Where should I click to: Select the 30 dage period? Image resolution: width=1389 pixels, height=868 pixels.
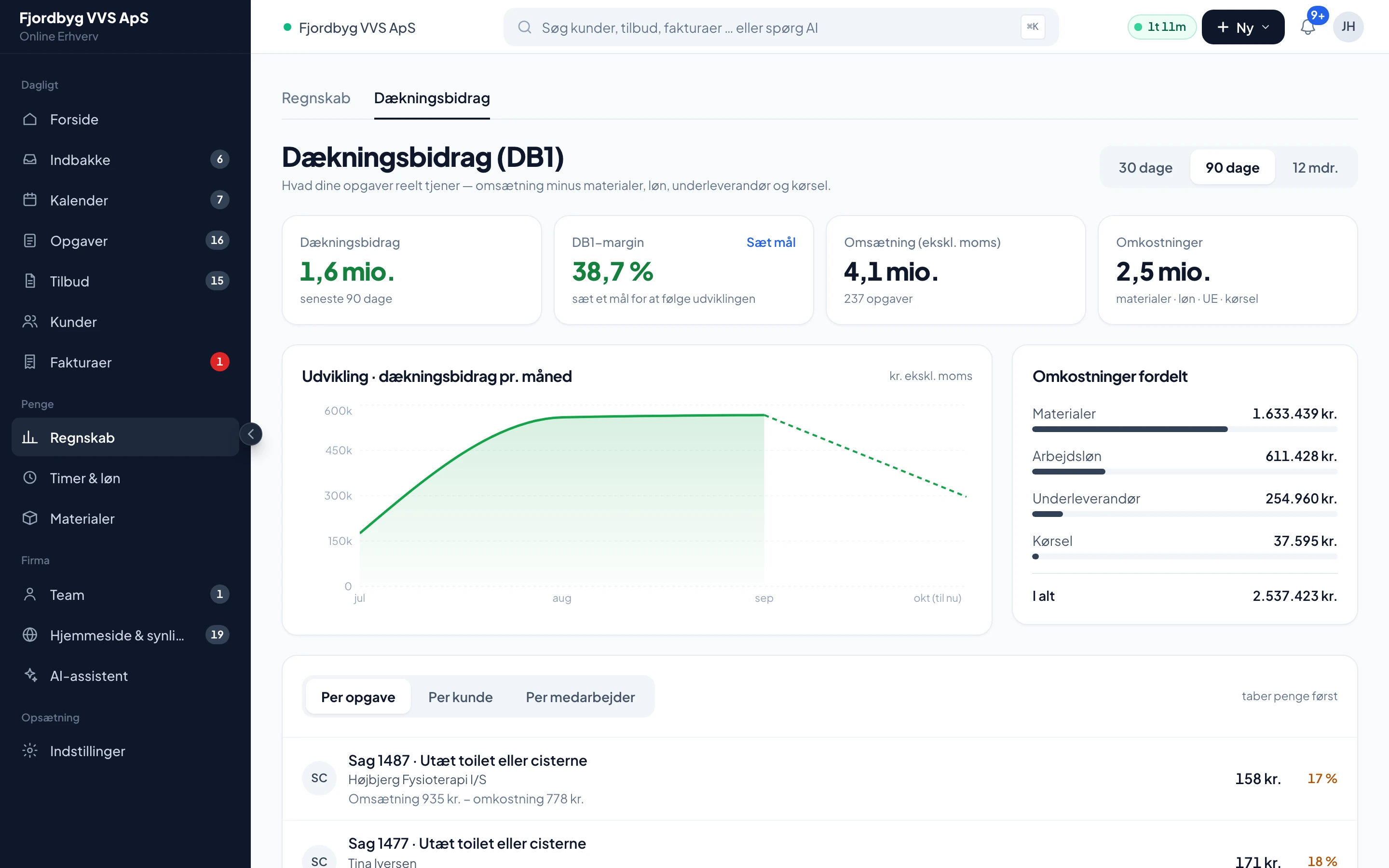[x=1145, y=167]
